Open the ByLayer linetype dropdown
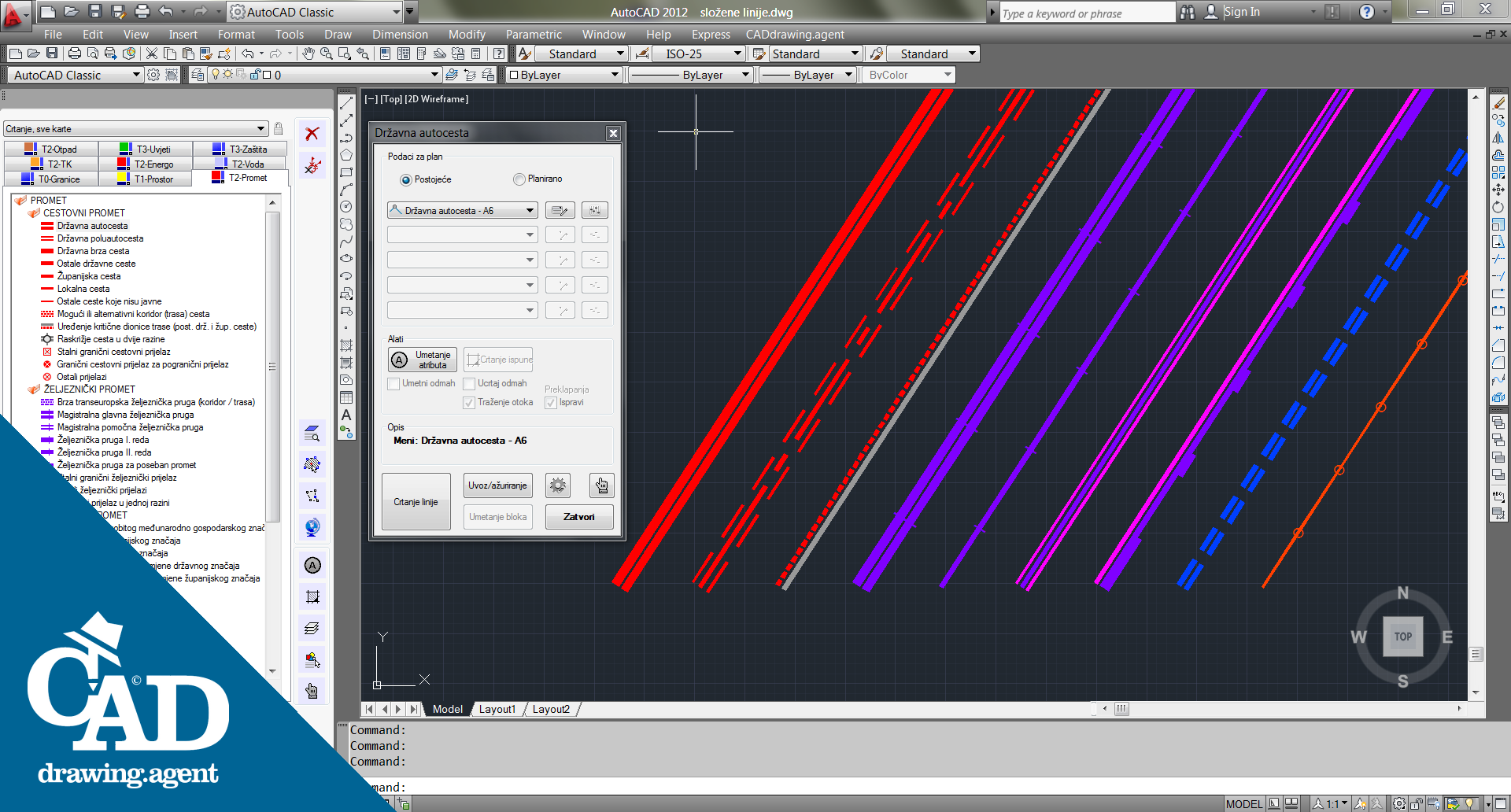Image resolution: width=1511 pixels, height=812 pixels. point(690,75)
